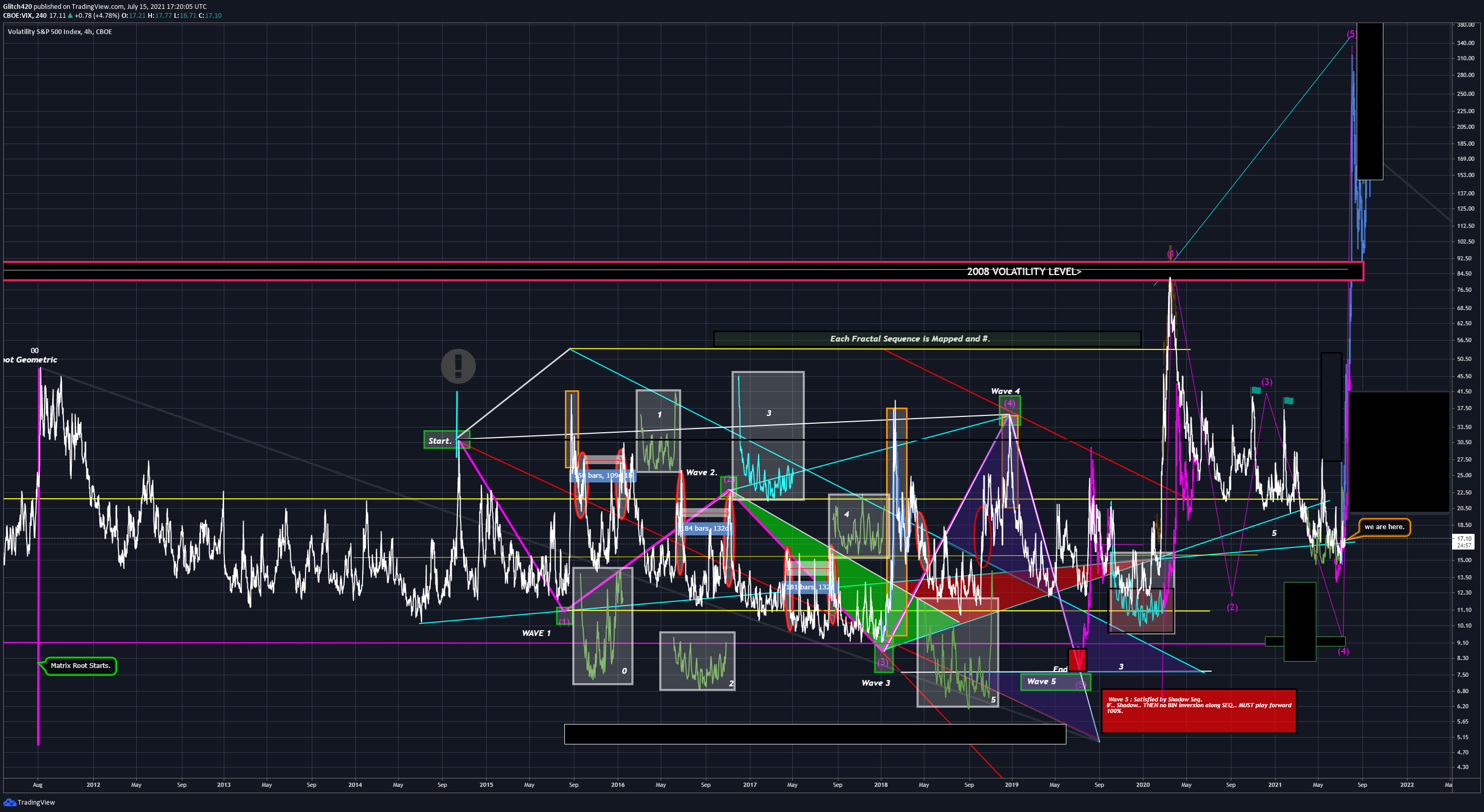The height and width of the screenshot is (812, 1484).
Task: Click the grey fractal box numbered 0
Action: (x=603, y=626)
